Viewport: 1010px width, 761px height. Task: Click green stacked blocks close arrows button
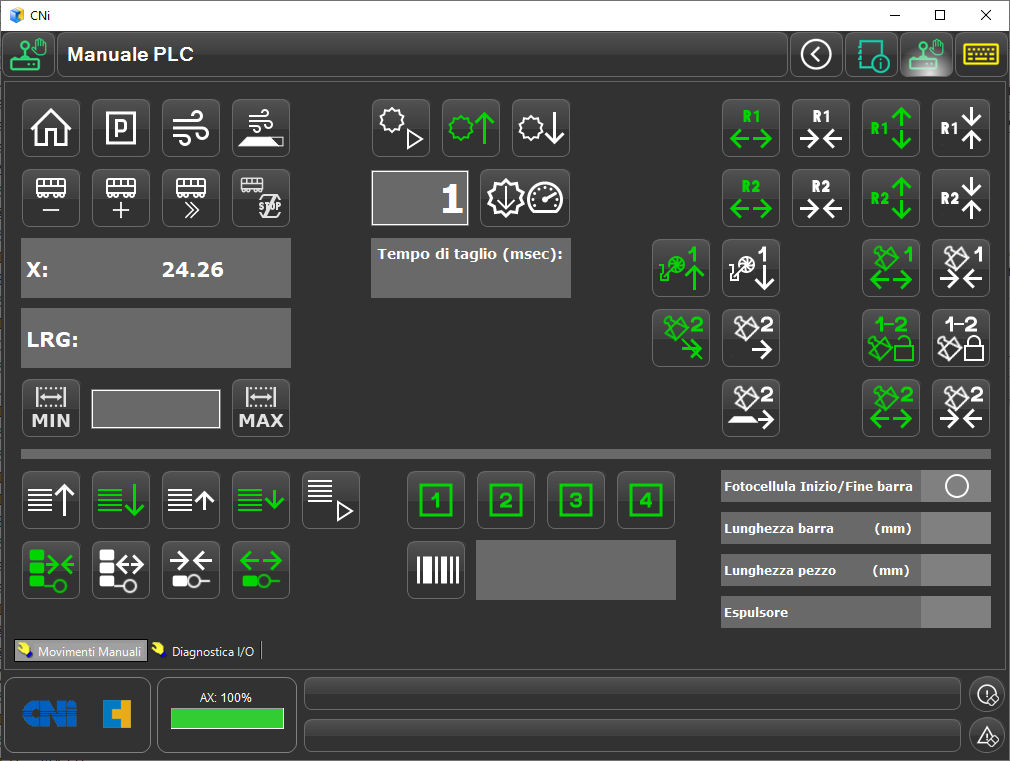(x=51, y=570)
